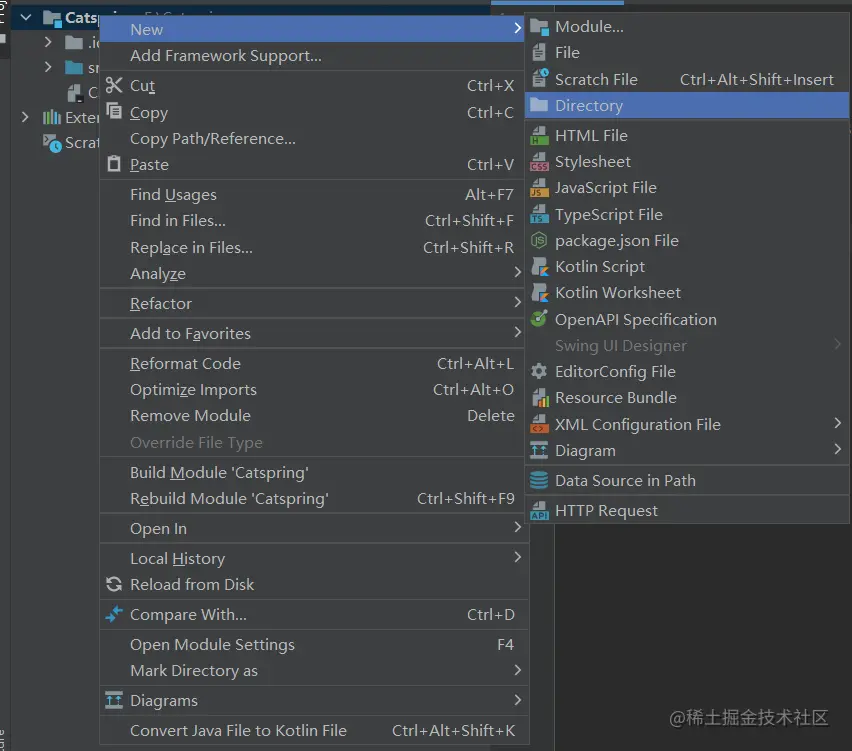The width and height of the screenshot is (852, 751).
Task: Expand the src folder tree node
Action: point(48,67)
